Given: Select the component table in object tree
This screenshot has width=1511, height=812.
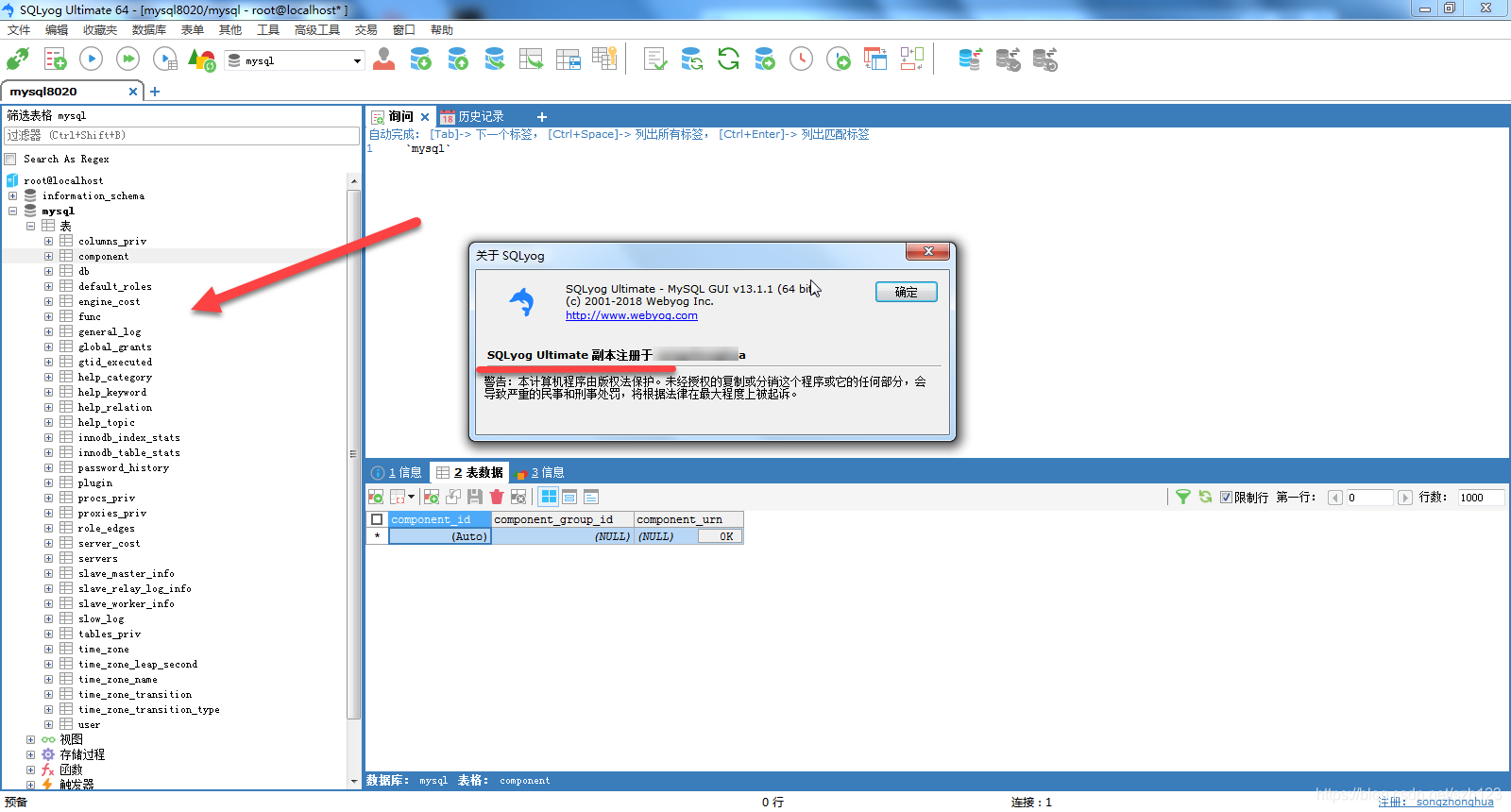Looking at the screenshot, I should 103,257.
